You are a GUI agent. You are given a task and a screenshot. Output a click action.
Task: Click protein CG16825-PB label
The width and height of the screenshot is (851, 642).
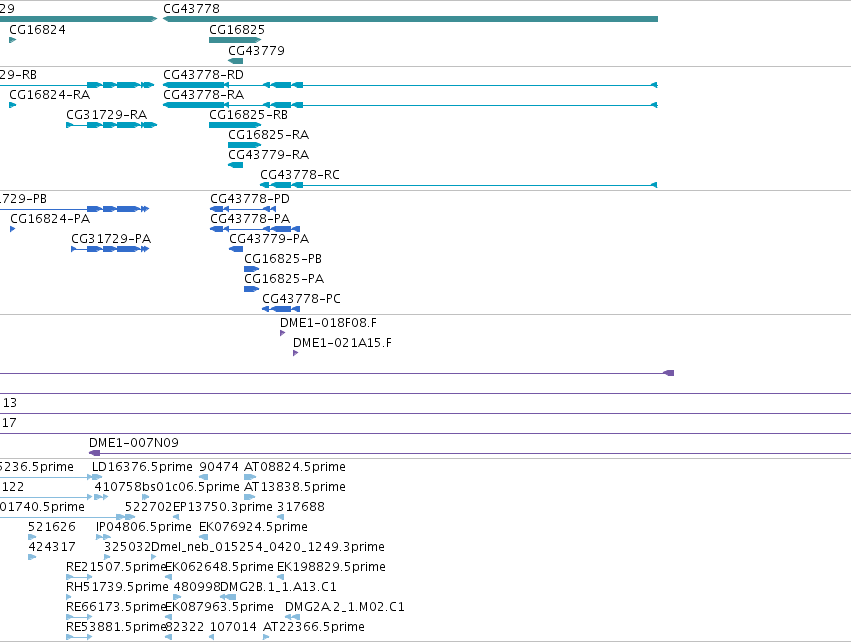click(283, 259)
